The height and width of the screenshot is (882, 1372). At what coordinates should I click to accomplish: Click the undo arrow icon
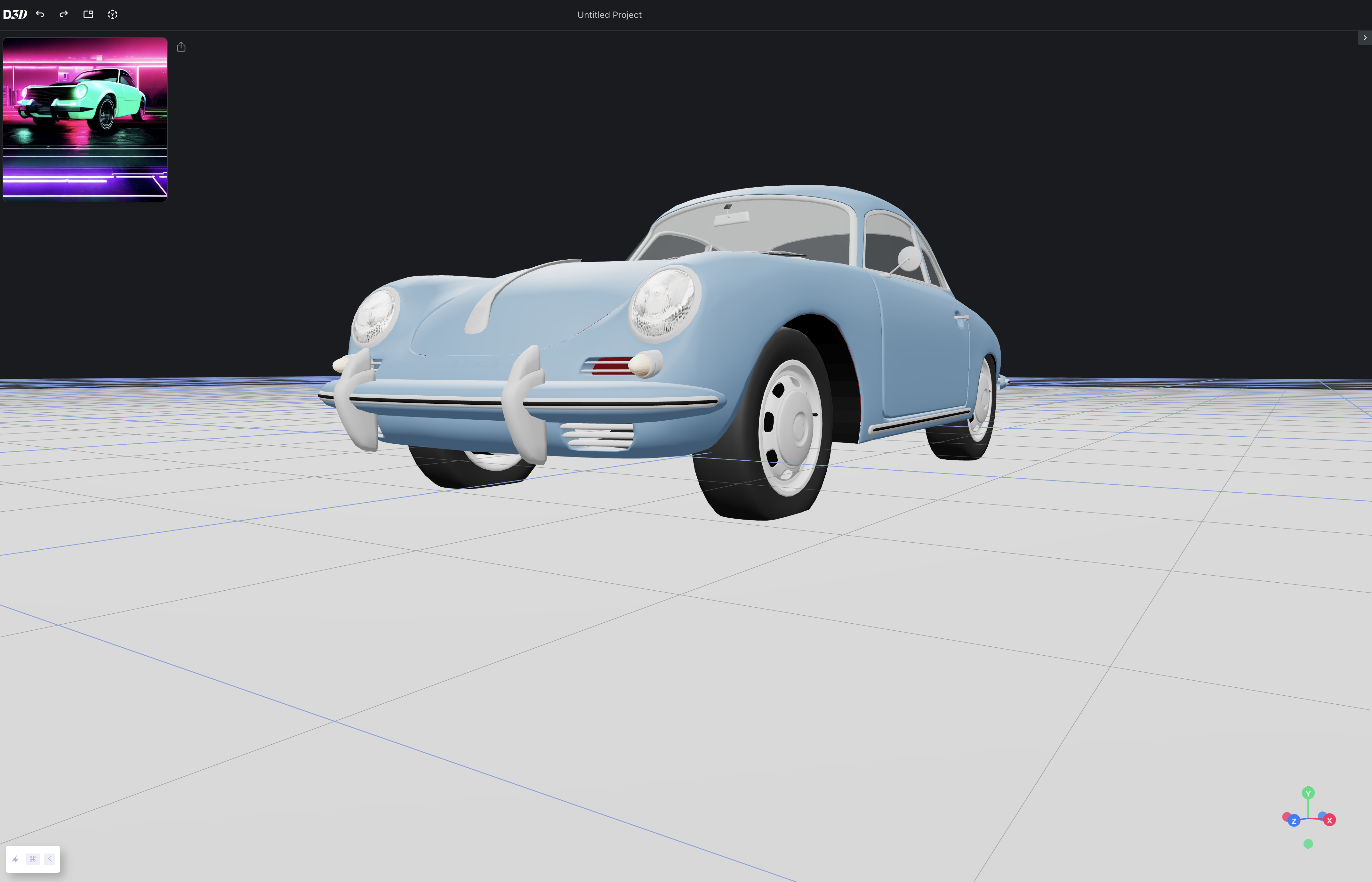click(x=40, y=14)
